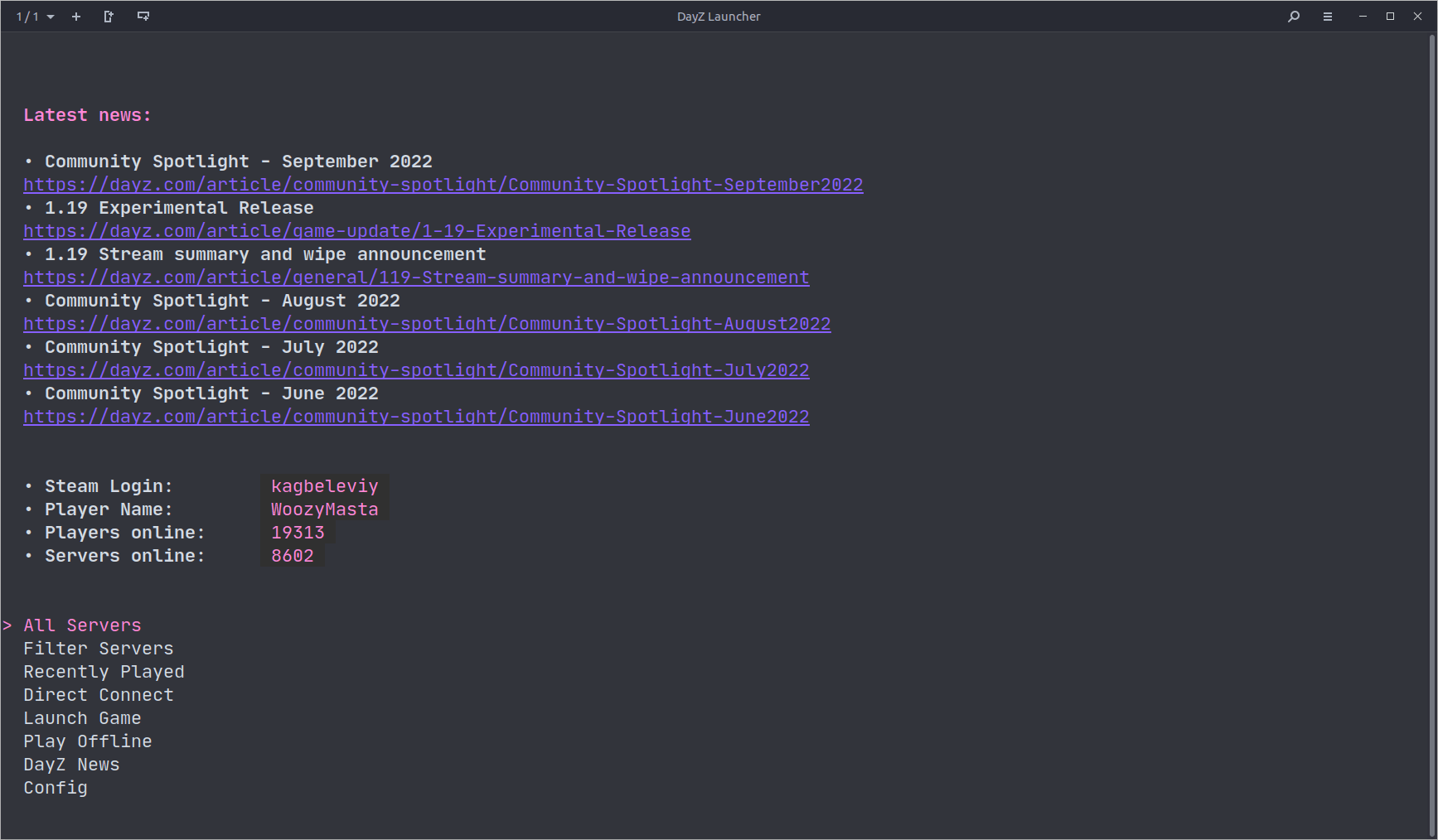1438x840 pixels.
Task: Click '1.19 Stream summary and wipe announcement' headline
Action: click(265, 254)
